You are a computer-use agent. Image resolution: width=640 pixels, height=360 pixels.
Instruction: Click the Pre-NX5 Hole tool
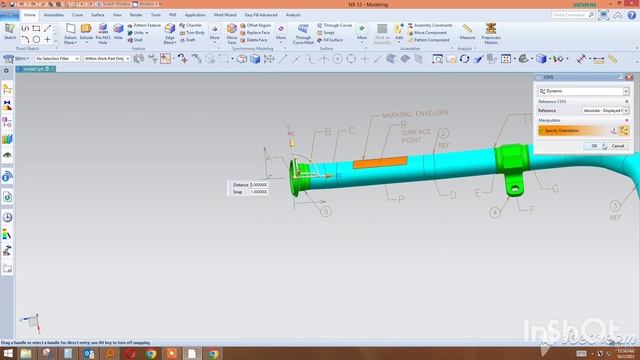(x=102, y=33)
